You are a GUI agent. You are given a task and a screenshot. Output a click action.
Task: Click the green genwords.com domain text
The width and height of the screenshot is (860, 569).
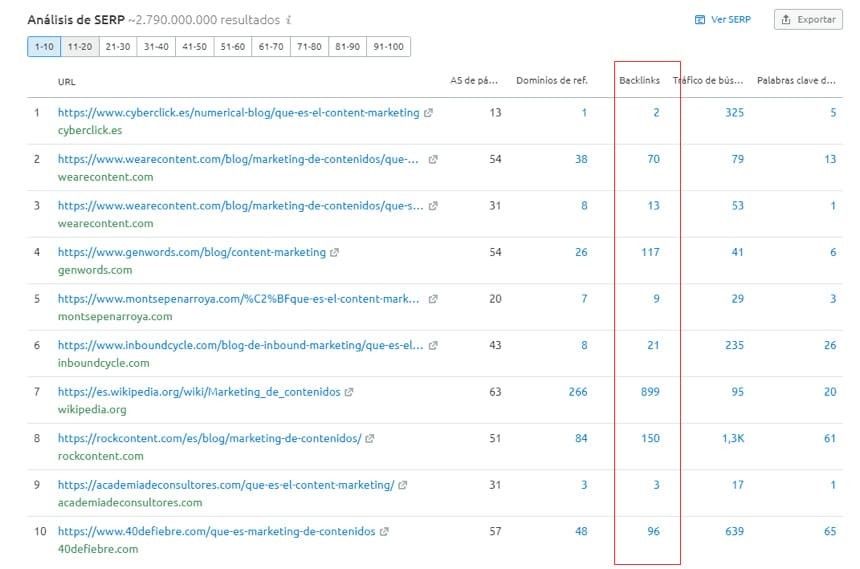coord(95,270)
